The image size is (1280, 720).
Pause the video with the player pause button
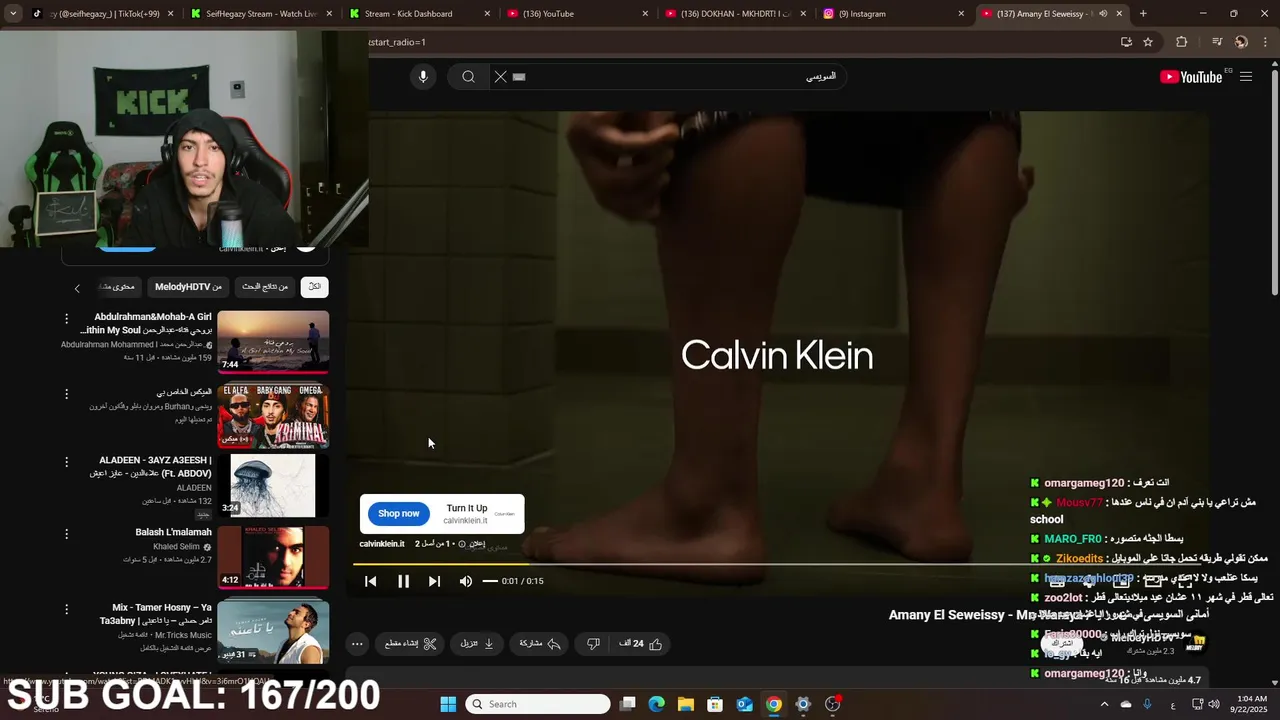tap(403, 581)
